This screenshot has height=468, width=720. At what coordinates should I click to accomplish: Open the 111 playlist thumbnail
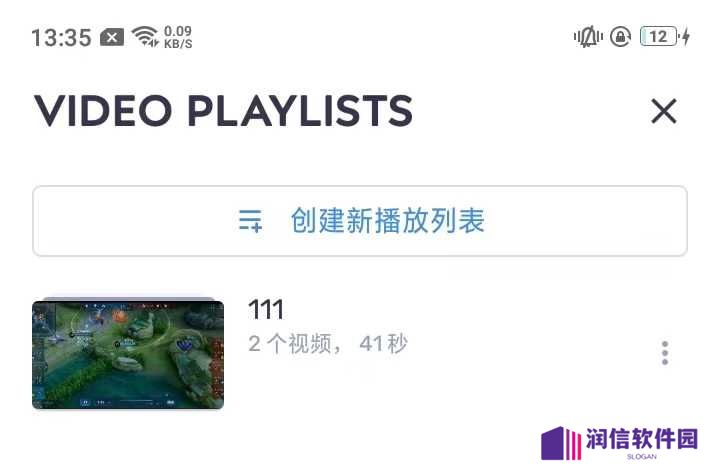tap(128, 354)
